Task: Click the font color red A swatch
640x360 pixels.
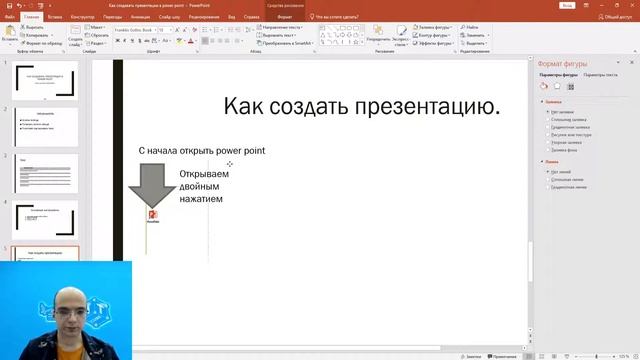Action: pyautogui.click(x=190, y=41)
